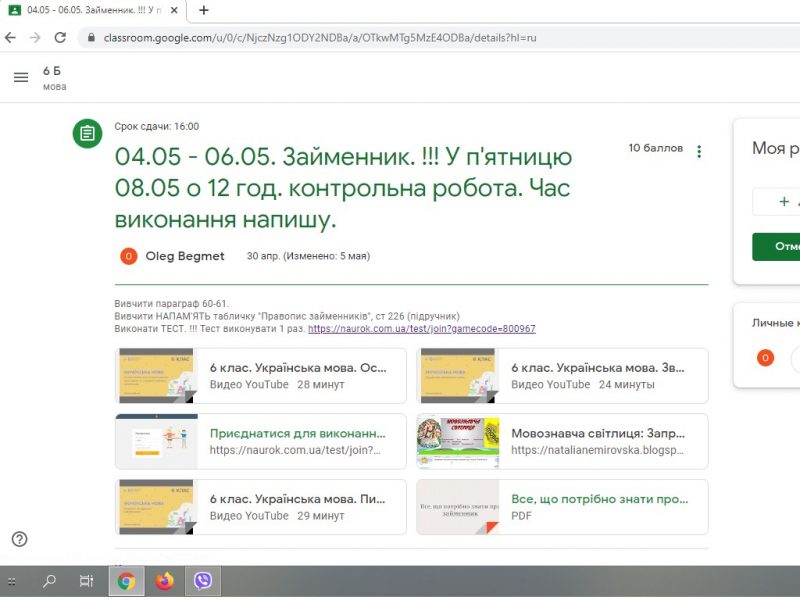Click the Windows taskbar search icon

point(49,581)
